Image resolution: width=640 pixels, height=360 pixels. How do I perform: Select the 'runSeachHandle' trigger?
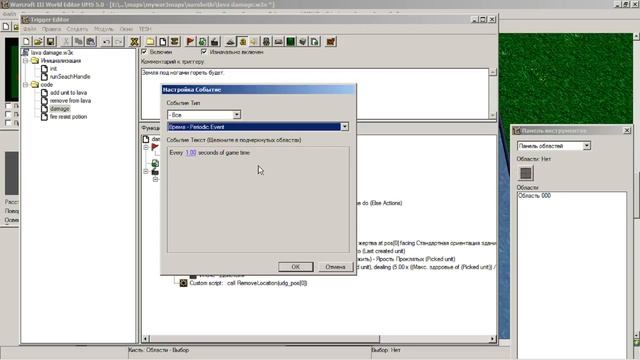click(70, 77)
